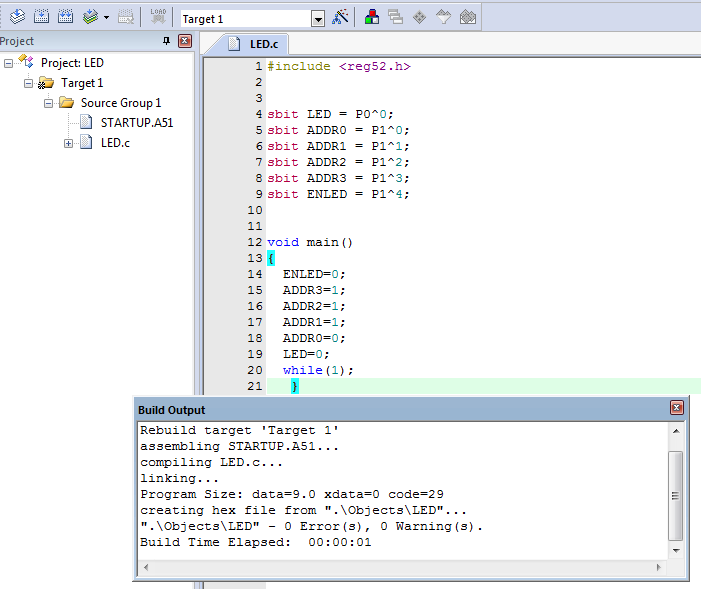The image size is (701, 589).
Task: Open Options for Target magic wand icon
Action: pos(340,17)
